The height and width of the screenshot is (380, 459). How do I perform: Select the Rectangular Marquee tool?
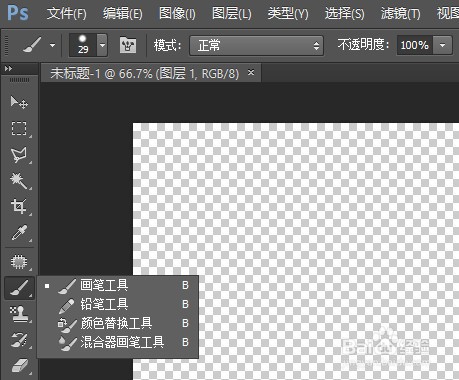tap(19, 128)
